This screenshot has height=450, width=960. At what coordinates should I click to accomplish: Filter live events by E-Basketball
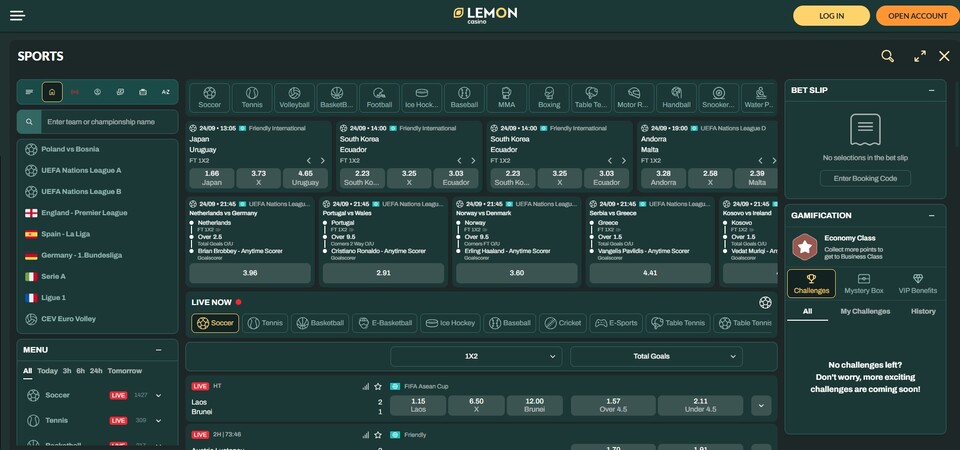(x=384, y=323)
